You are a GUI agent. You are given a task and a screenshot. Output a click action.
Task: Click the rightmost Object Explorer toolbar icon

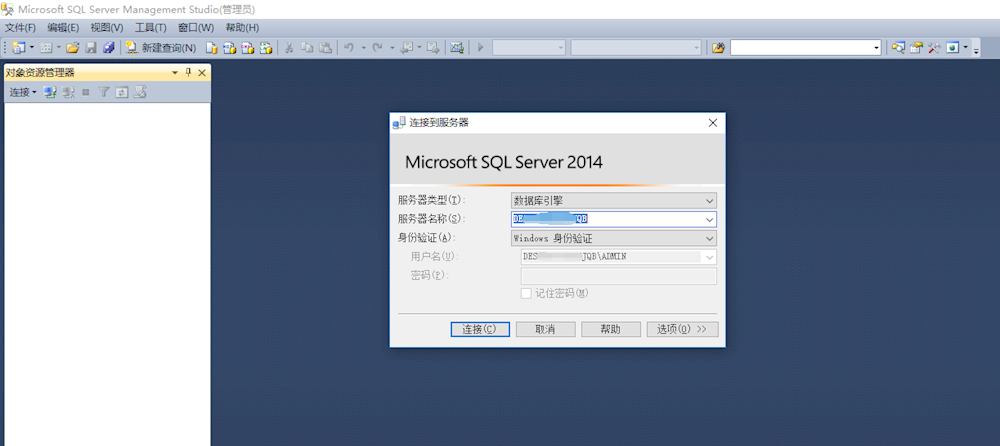click(x=140, y=93)
